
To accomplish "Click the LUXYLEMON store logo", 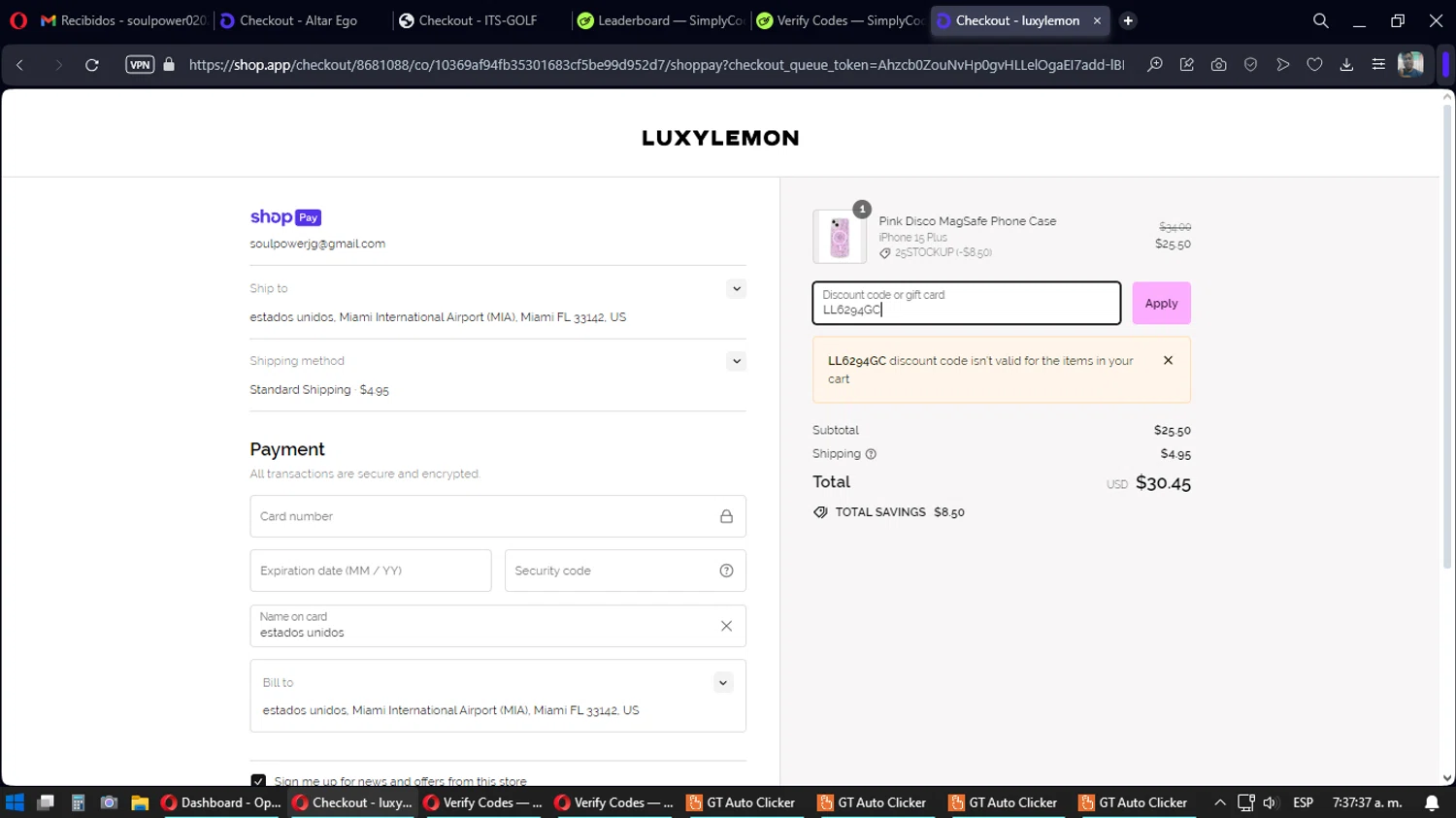I will click(x=720, y=138).
